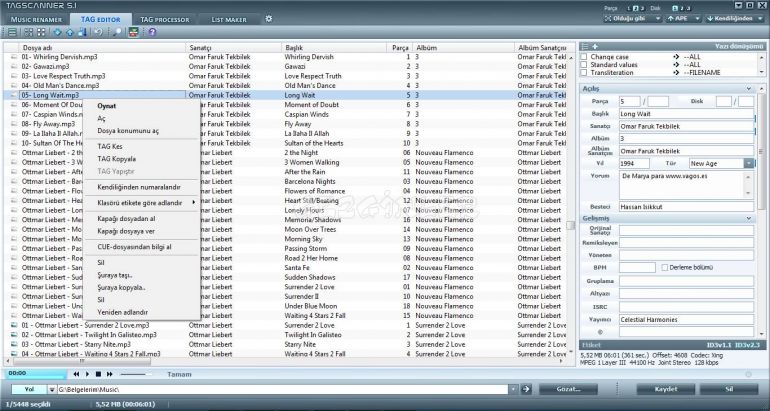Open the Kendiliğinden dropdown
Image resolution: width=770 pixels, height=411 pixels.
[736, 19]
